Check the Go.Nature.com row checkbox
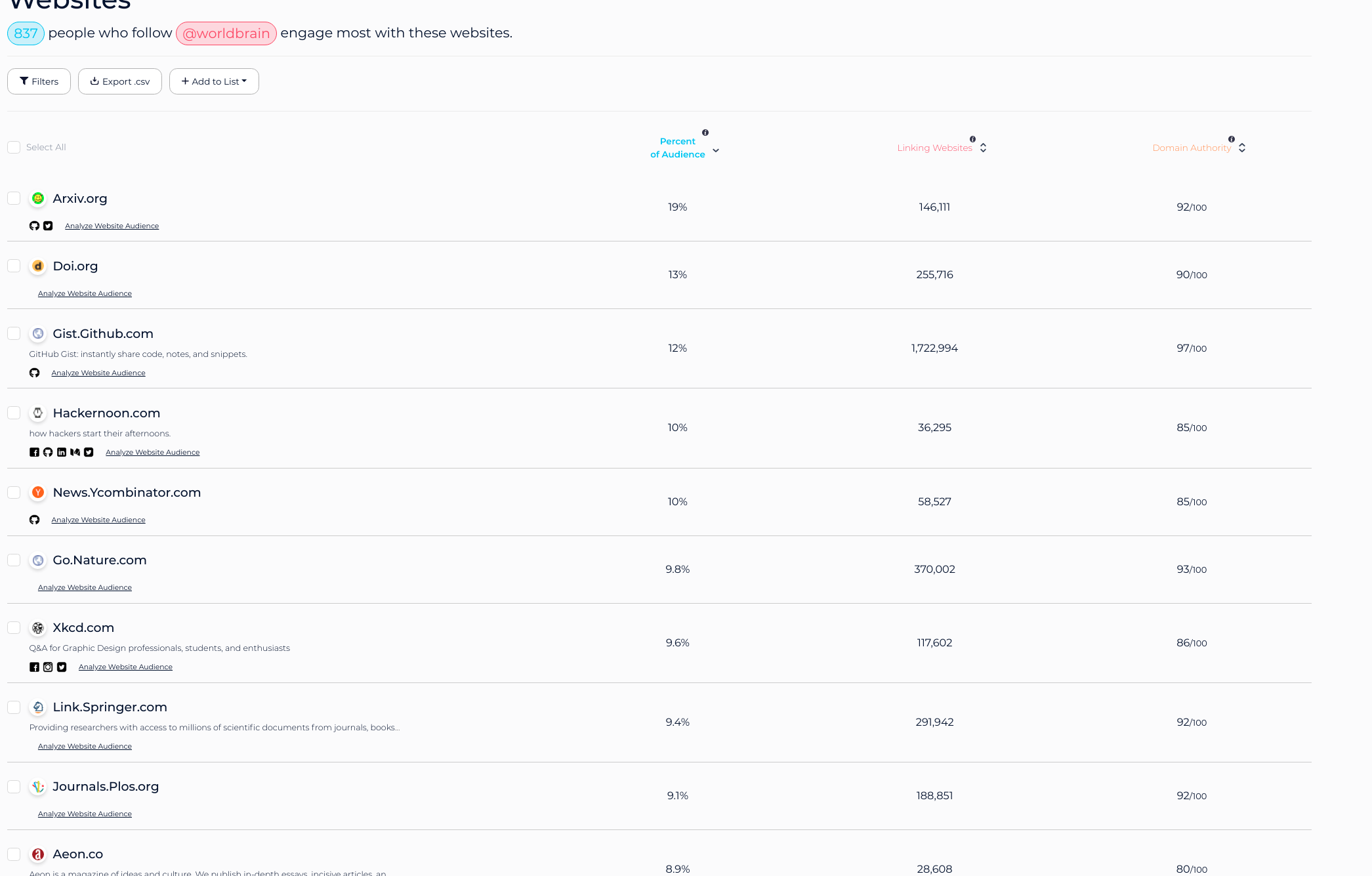1372x876 pixels. (14, 560)
